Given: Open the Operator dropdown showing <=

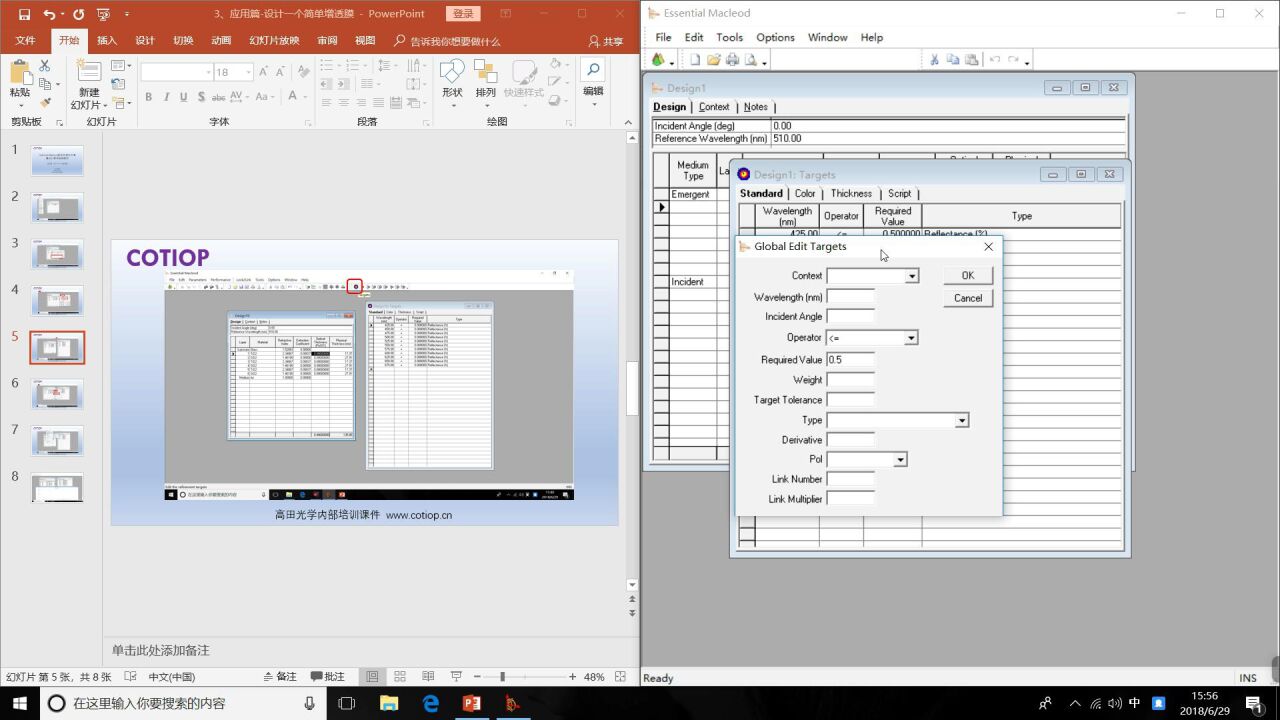Looking at the screenshot, I should tap(911, 338).
